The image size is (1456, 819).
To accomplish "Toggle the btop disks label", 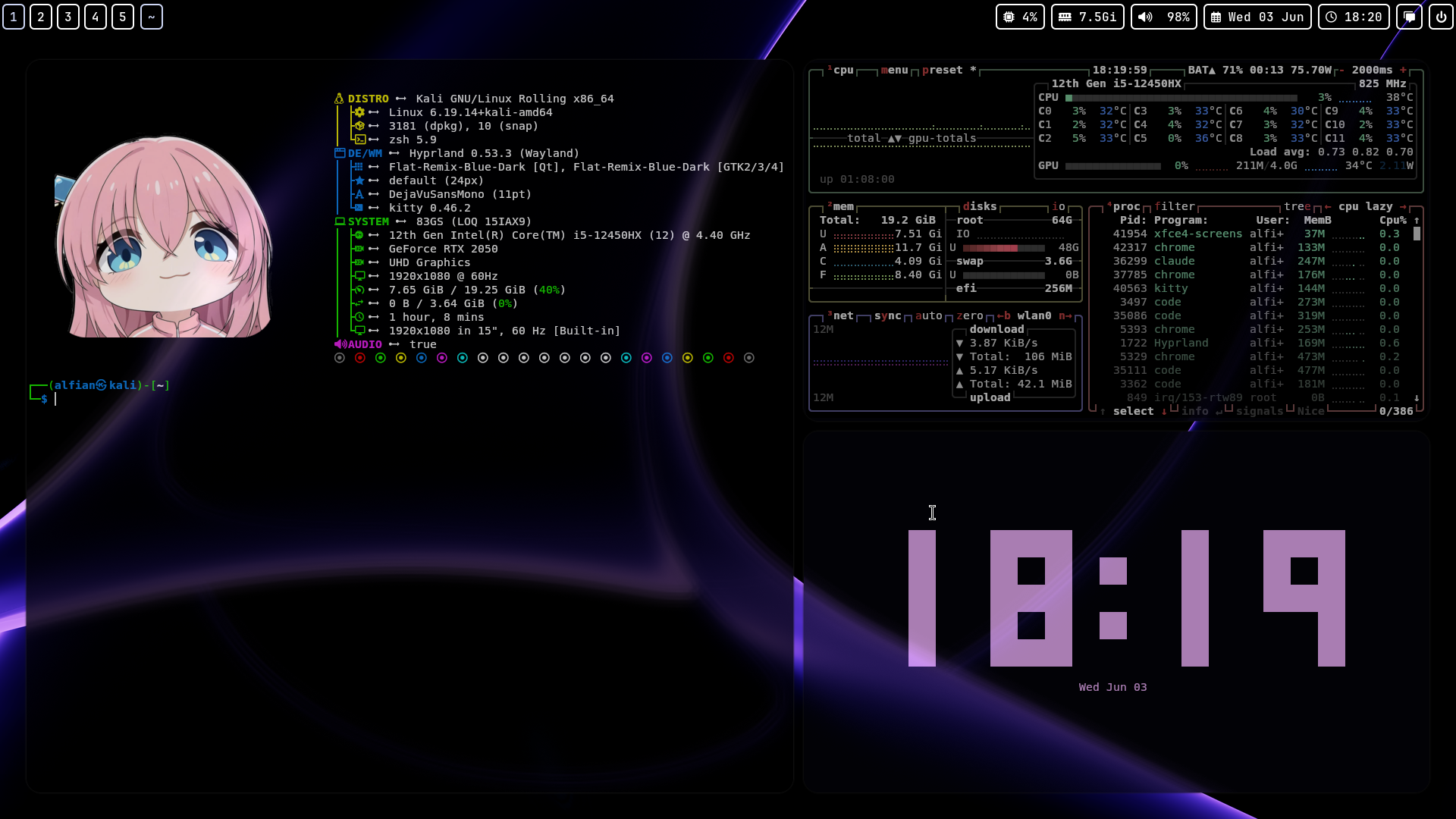I will click(980, 206).
